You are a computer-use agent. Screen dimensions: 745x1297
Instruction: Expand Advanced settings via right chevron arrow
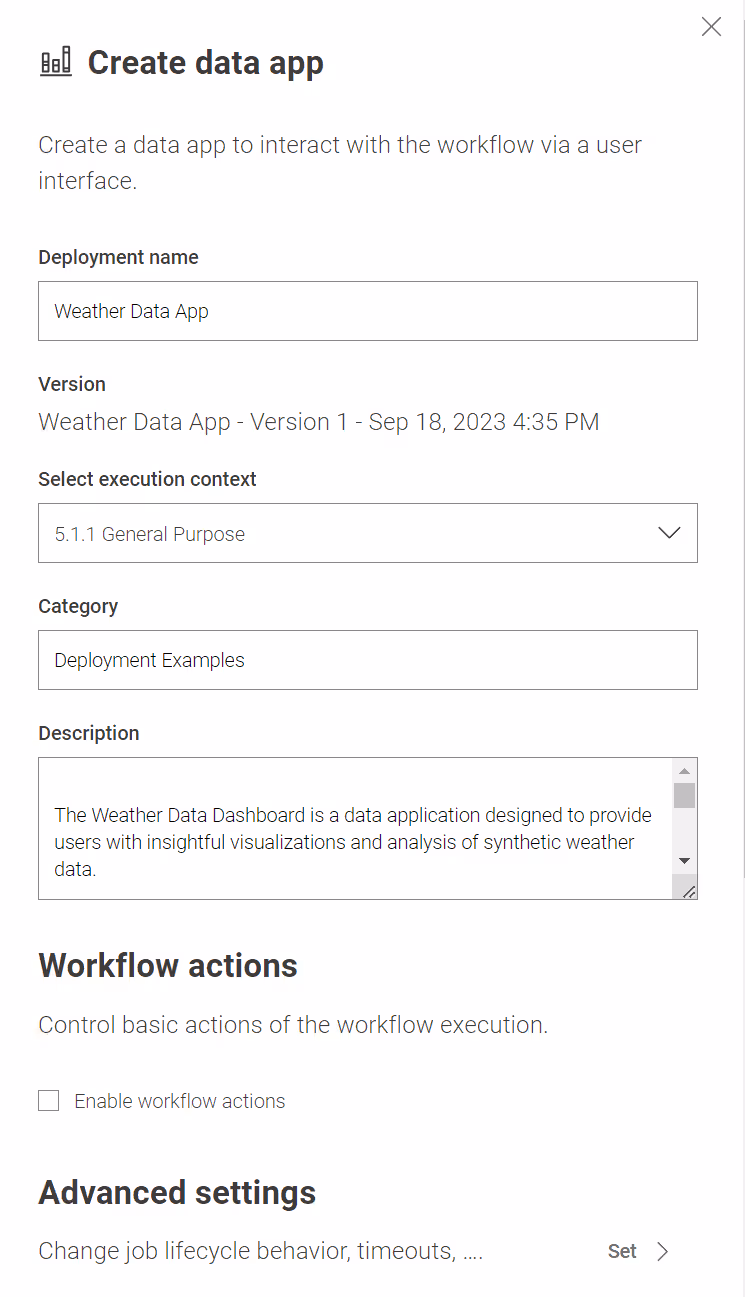[x=662, y=1251]
